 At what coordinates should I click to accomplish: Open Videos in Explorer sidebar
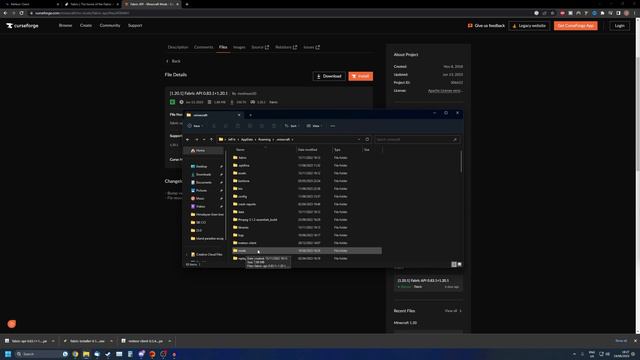[x=200, y=207]
